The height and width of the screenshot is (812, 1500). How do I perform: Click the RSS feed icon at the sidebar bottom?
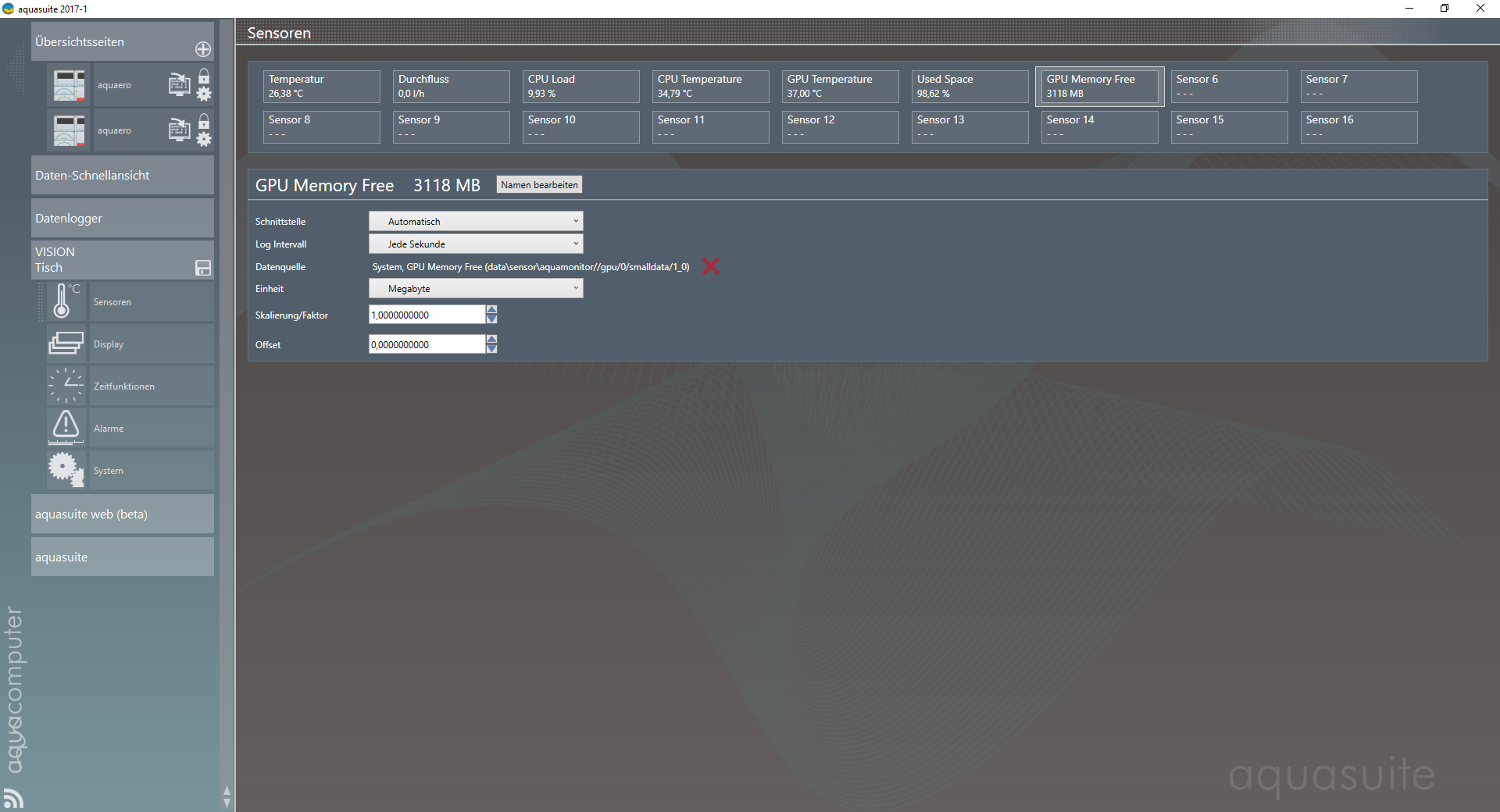tap(13, 798)
